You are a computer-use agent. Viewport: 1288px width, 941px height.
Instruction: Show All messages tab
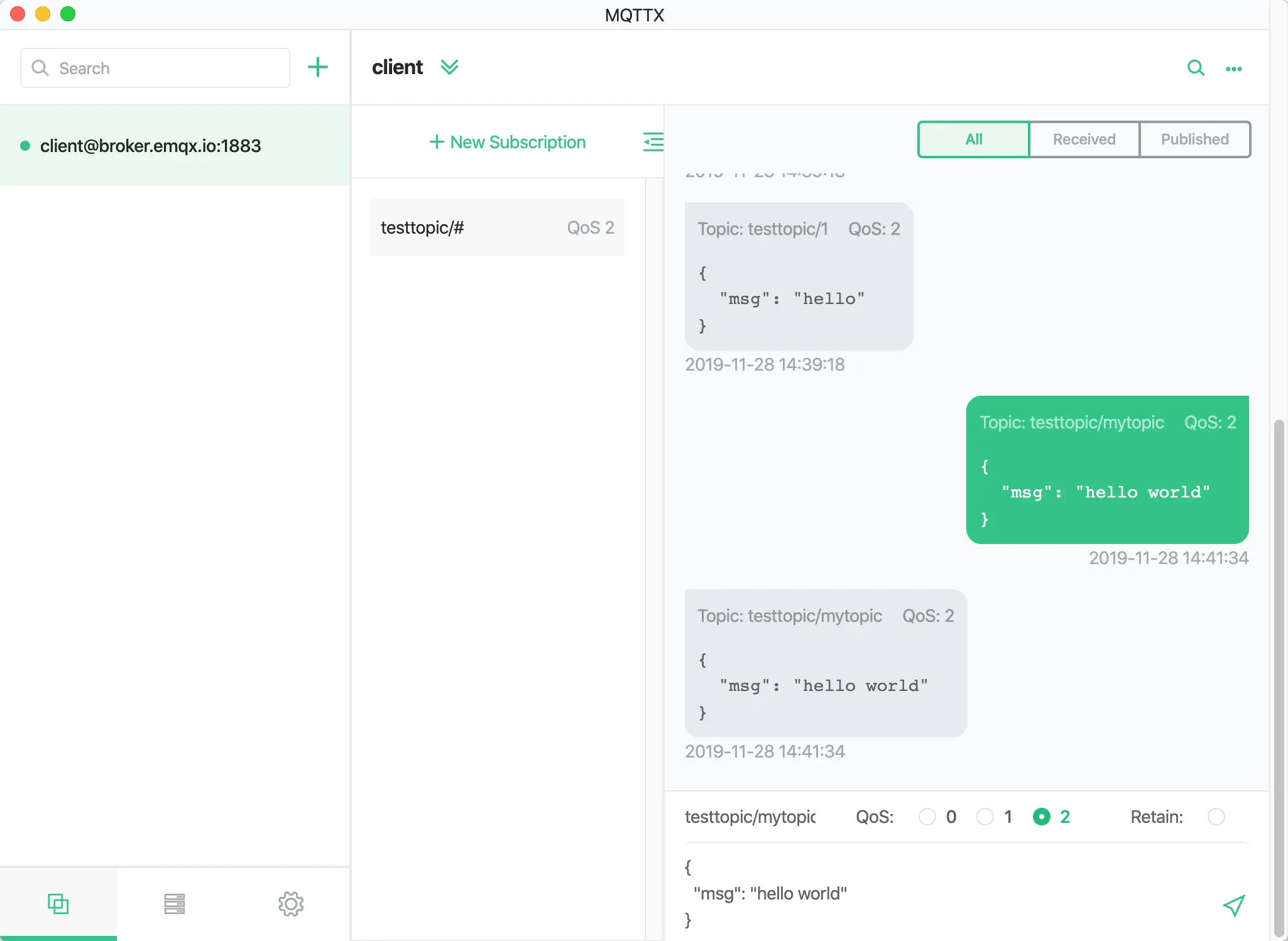(973, 139)
